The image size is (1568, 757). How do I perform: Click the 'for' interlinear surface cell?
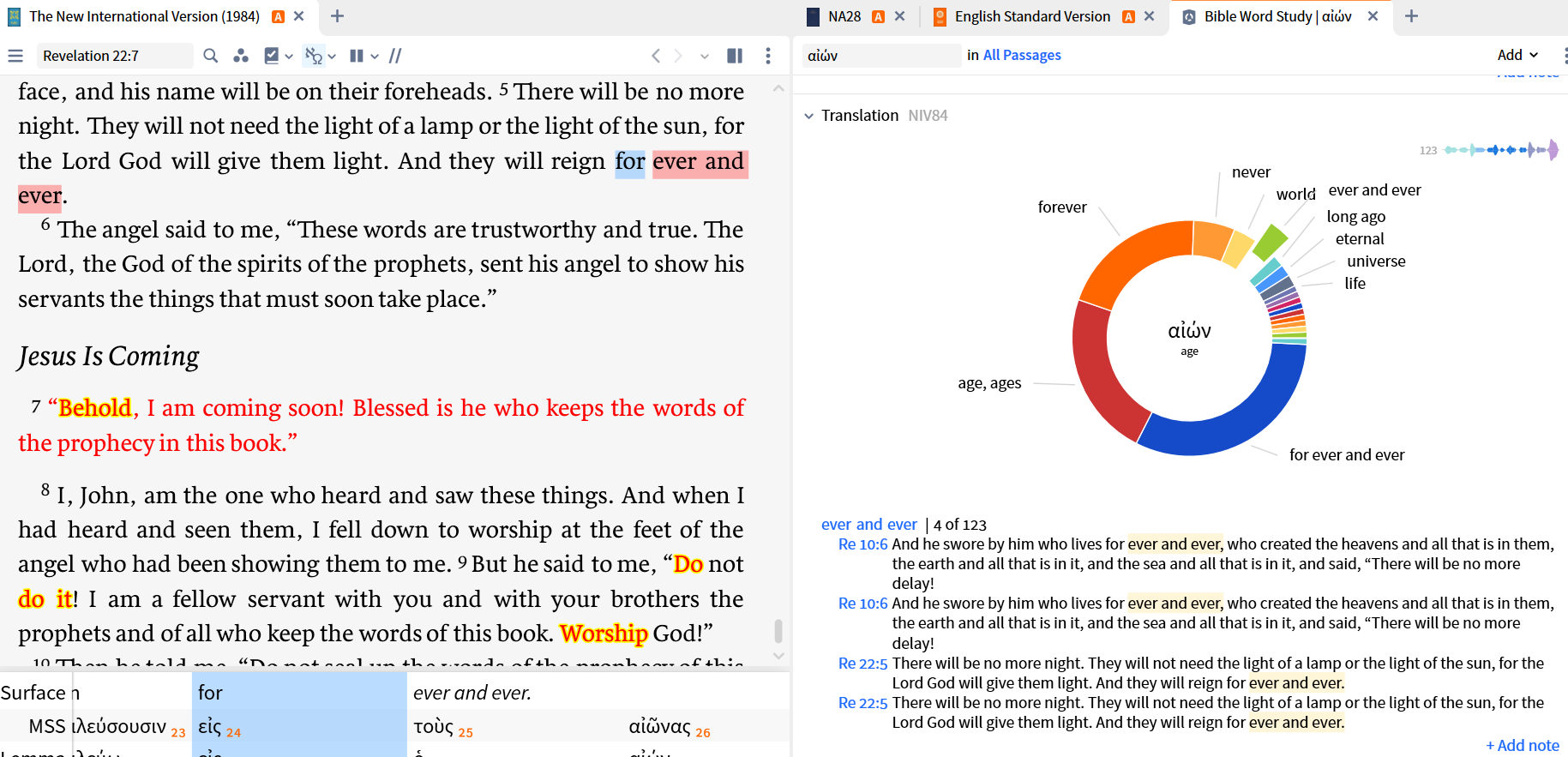pos(299,693)
